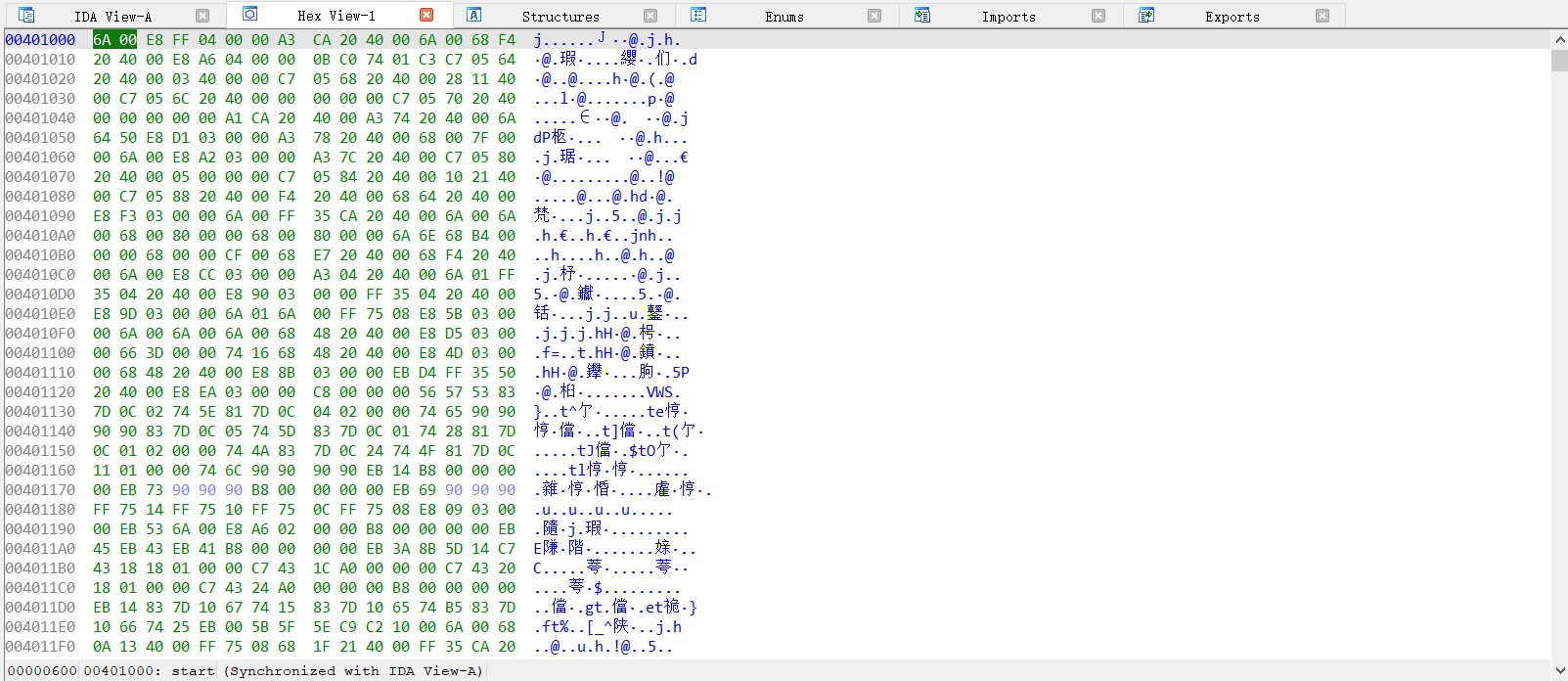Click the Imports tab icon
The width and height of the screenshot is (1568, 681).
(x=921, y=15)
